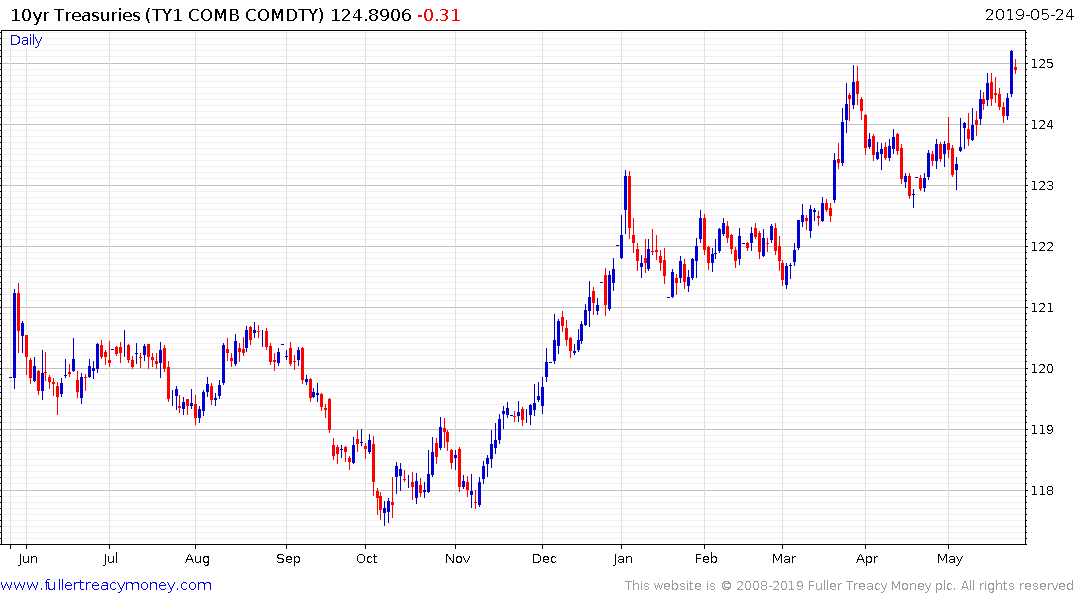
Task: Click the Feb month axis label
Action: tap(706, 558)
